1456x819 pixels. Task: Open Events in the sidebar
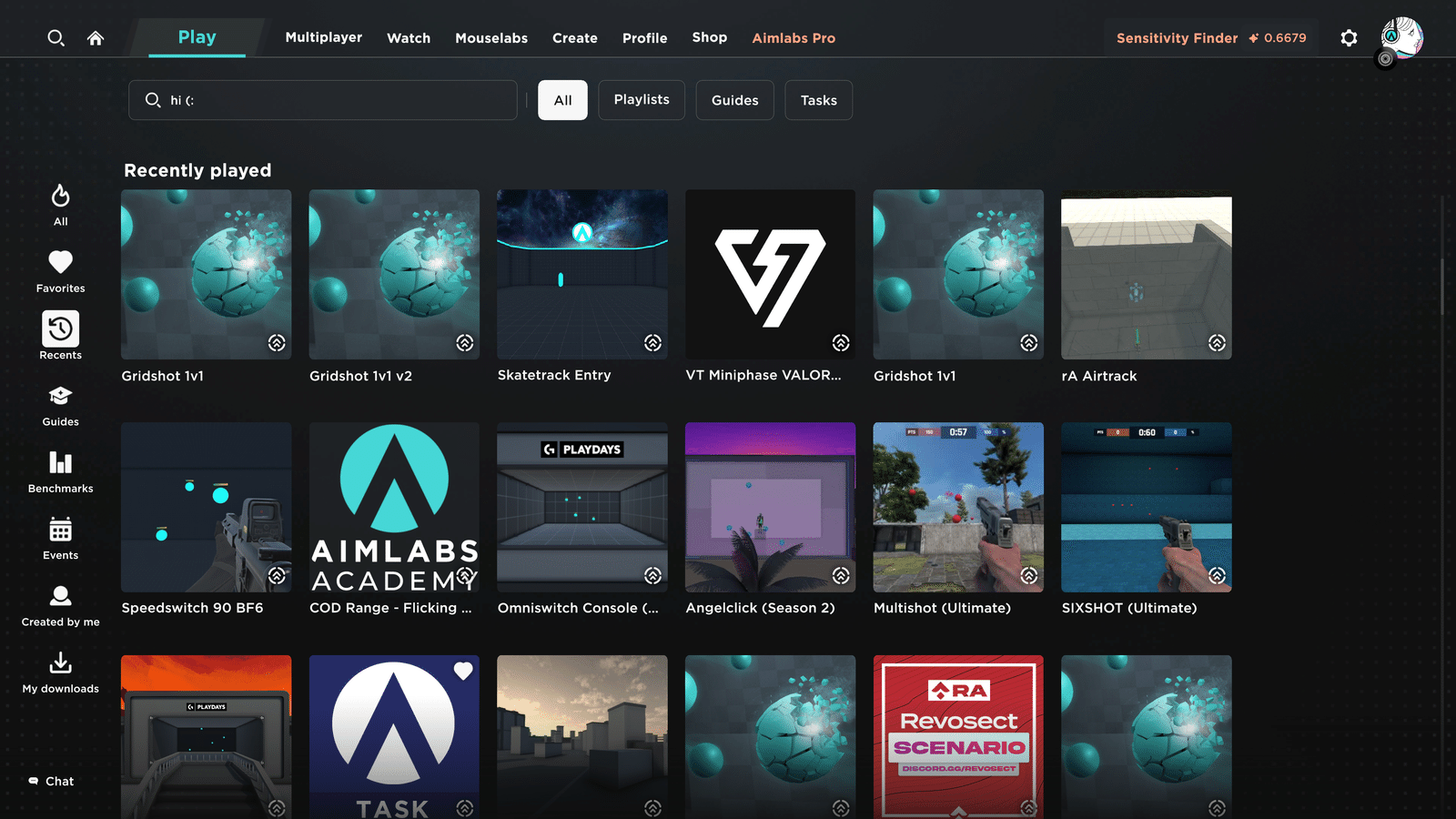click(x=60, y=538)
